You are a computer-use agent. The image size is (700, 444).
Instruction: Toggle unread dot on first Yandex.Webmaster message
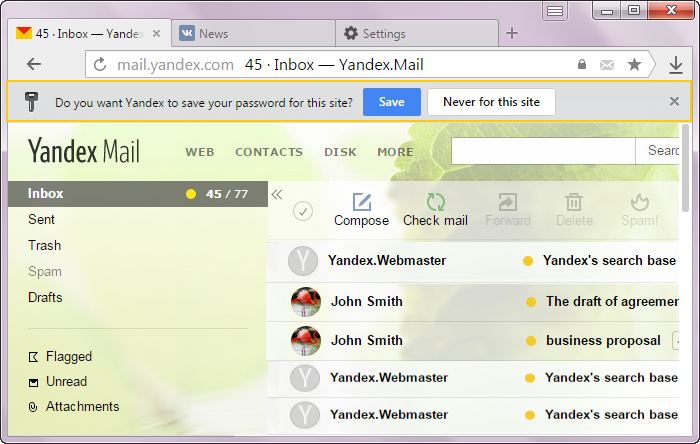coord(528,261)
